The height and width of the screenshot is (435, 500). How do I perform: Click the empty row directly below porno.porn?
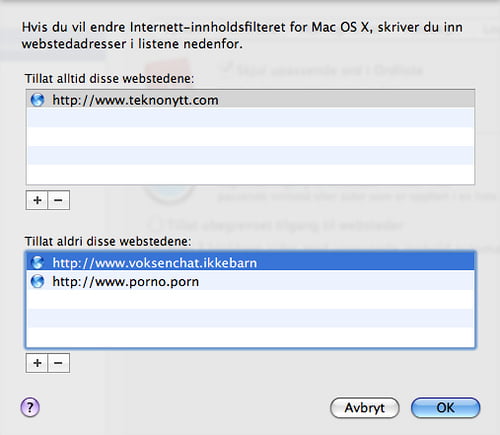pyautogui.click(x=250, y=299)
